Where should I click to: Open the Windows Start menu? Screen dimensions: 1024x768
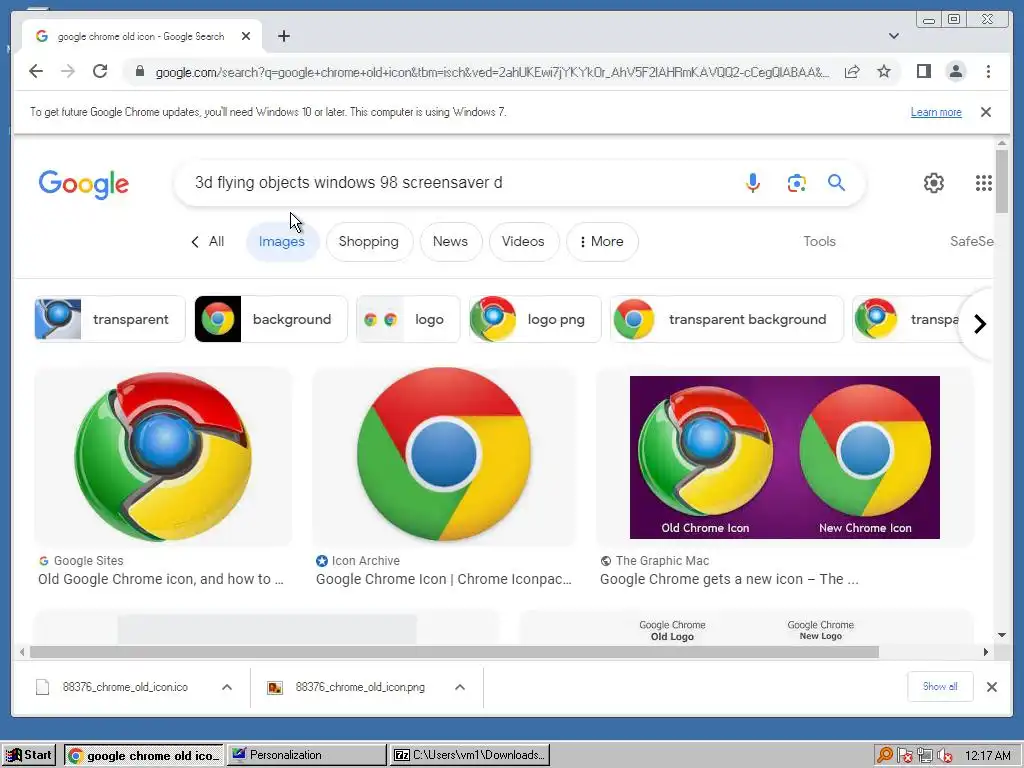click(29, 755)
